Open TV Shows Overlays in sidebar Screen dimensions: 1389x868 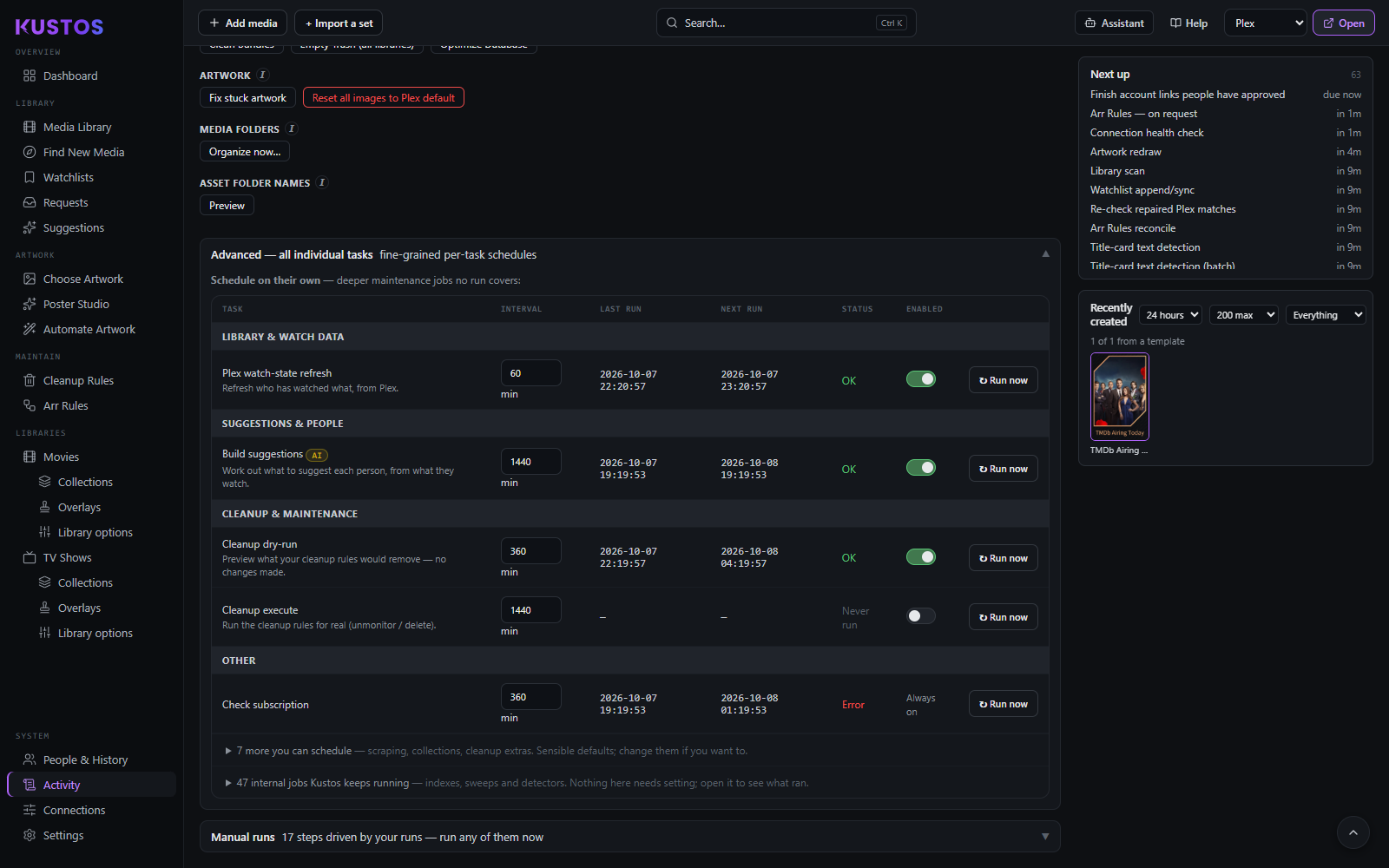(x=79, y=608)
